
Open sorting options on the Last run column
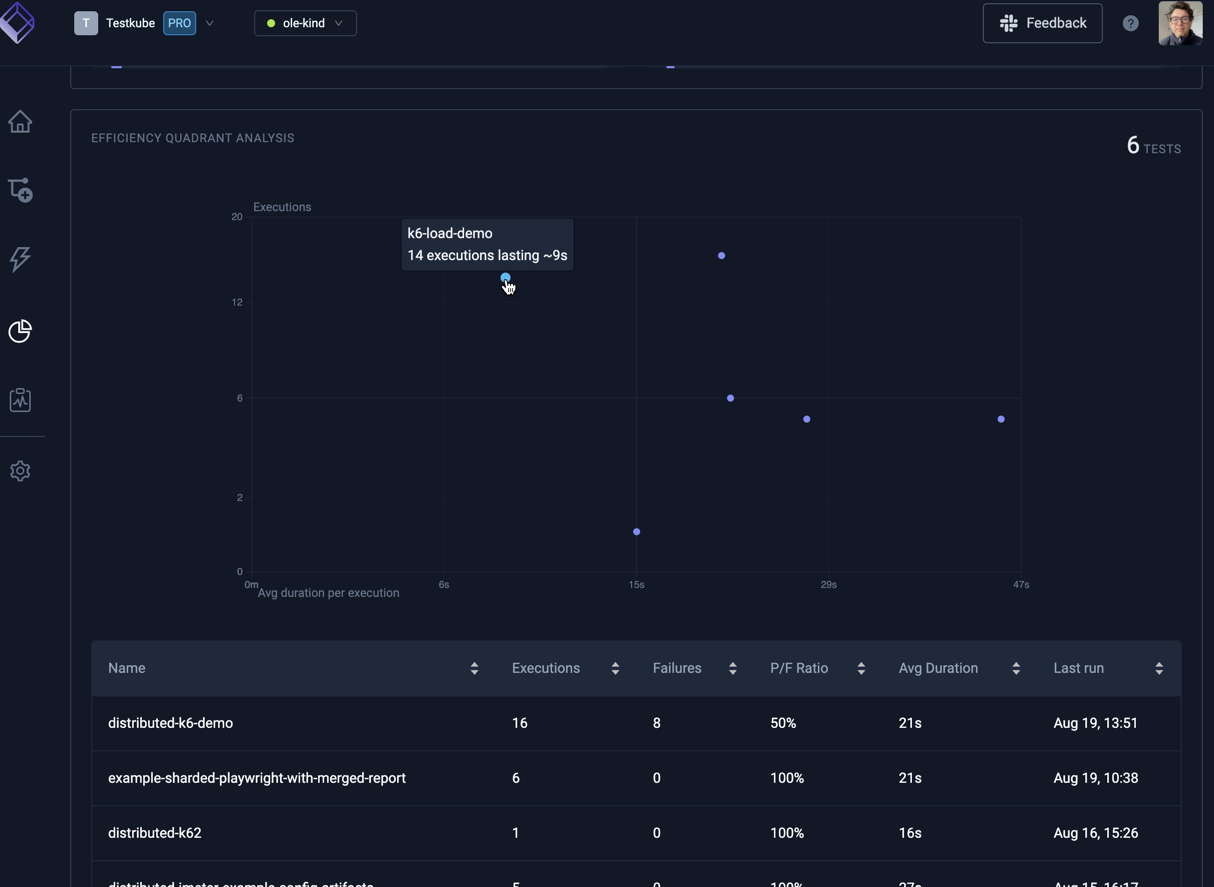coord(1158,668)
